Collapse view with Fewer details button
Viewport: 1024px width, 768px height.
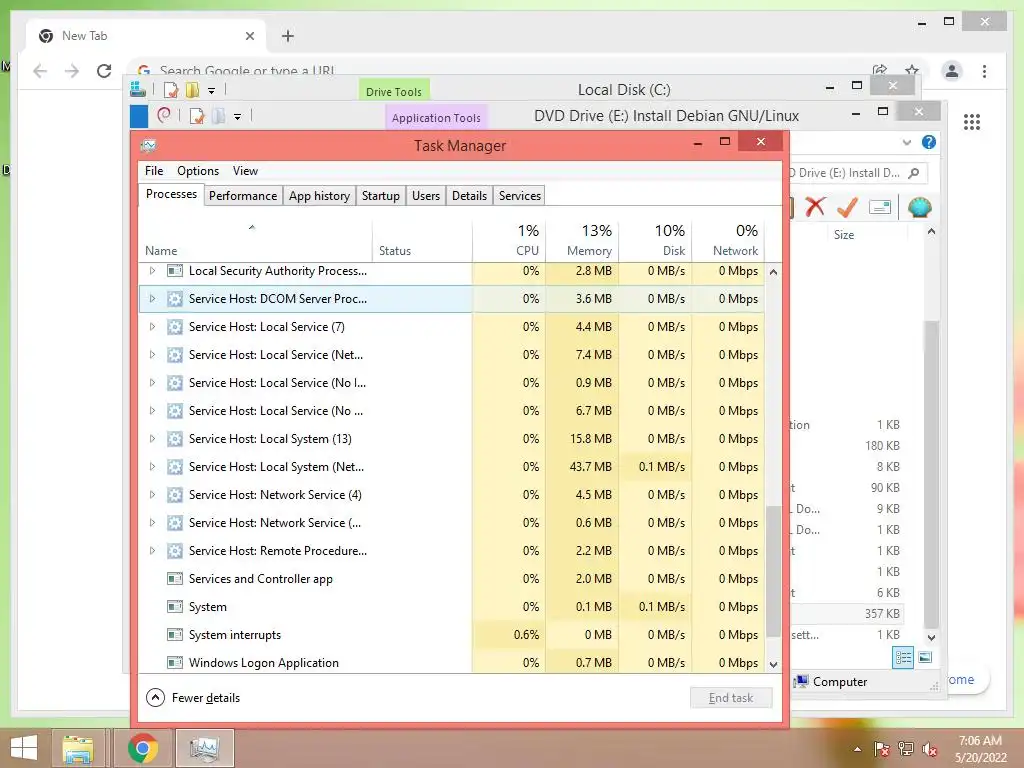(x=193, y=697)
